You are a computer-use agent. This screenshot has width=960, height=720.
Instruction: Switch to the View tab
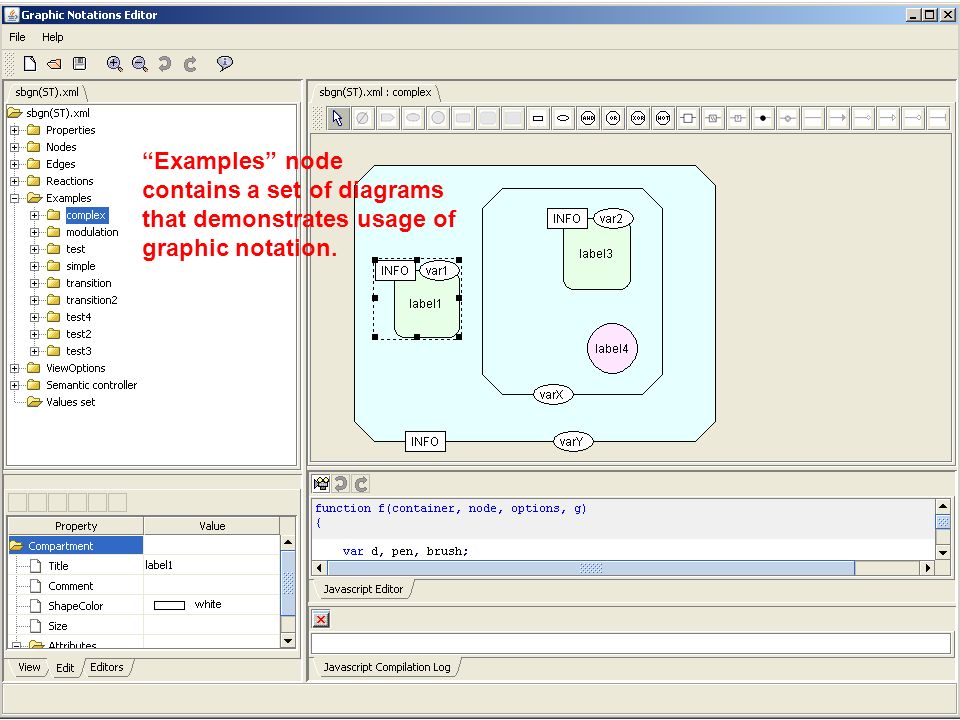point(29,667)
